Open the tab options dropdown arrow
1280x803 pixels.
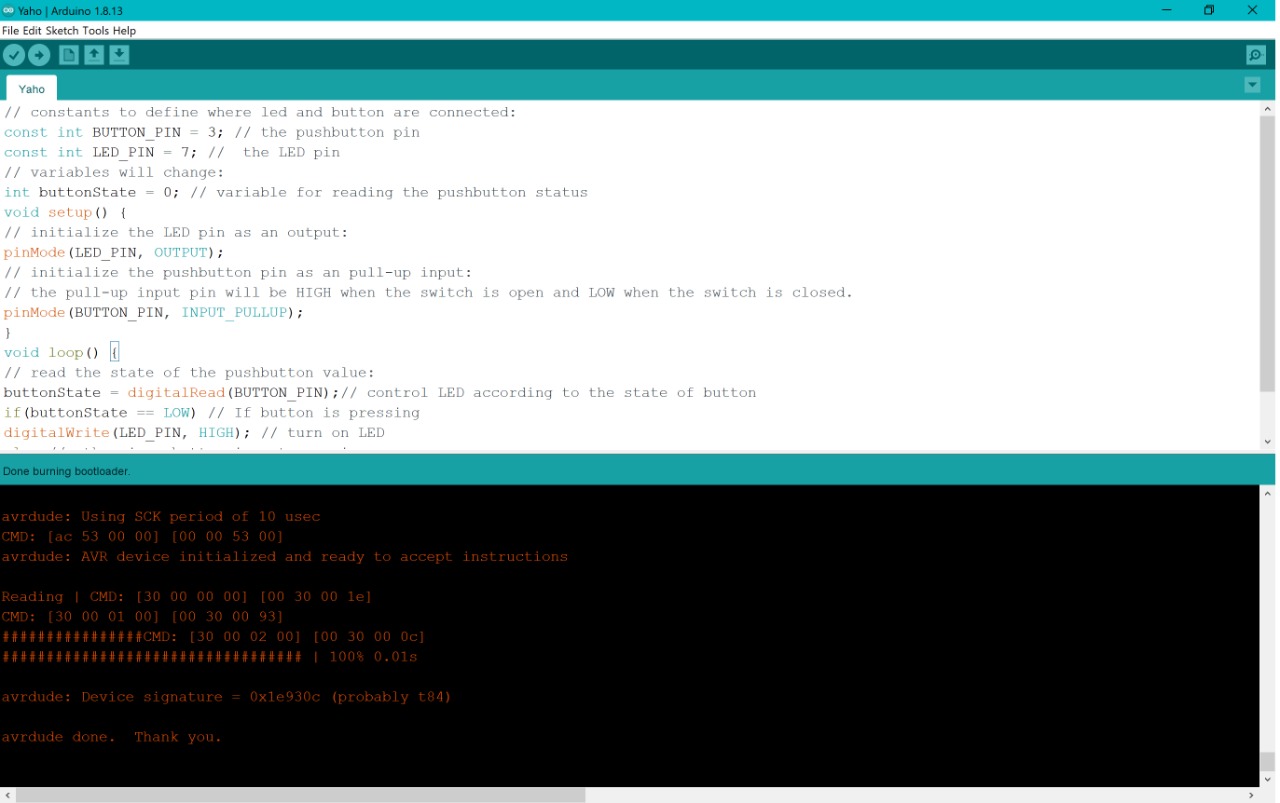pyautogui.click(x=1252, y=86)
